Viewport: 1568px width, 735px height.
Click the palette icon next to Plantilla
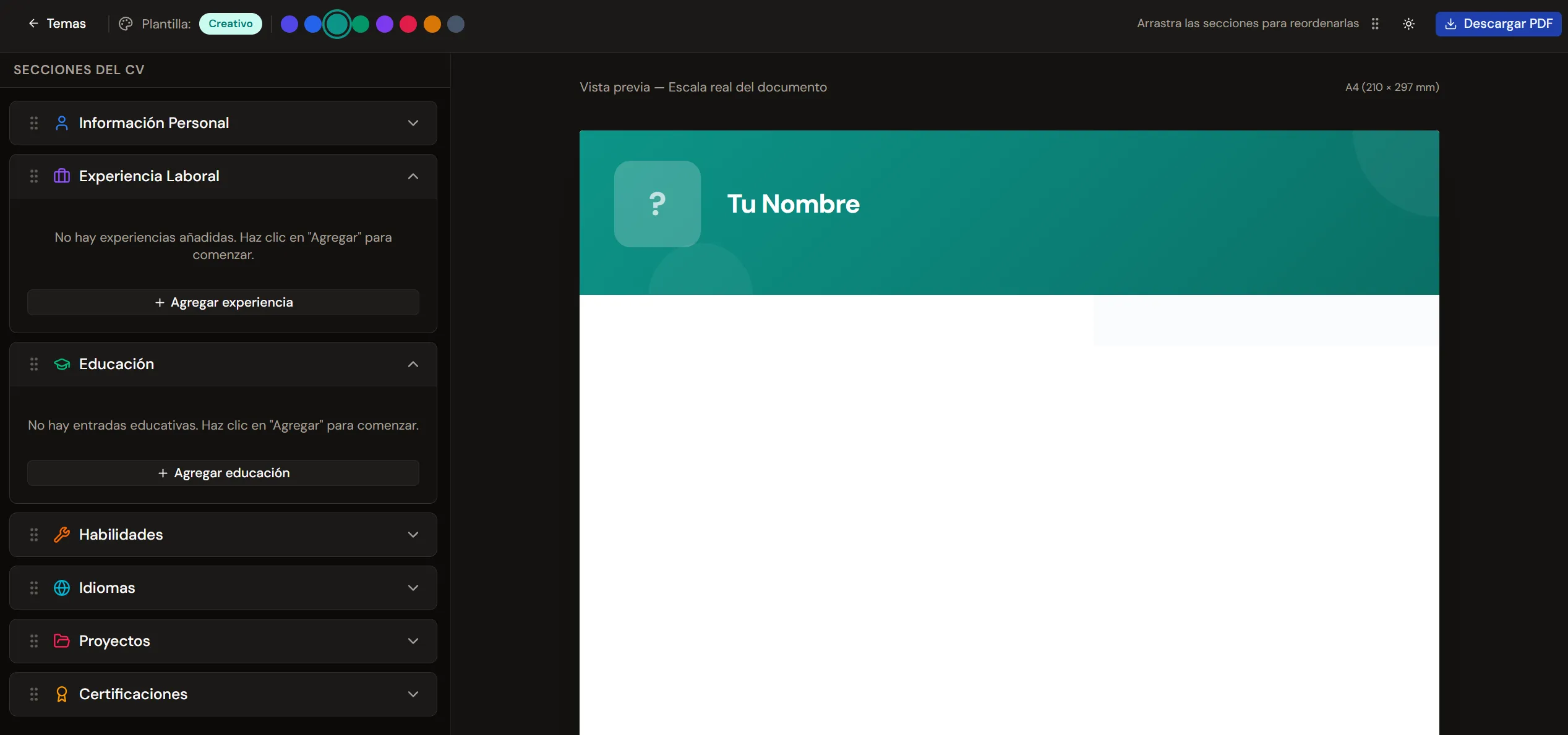(x=126, y=23)
